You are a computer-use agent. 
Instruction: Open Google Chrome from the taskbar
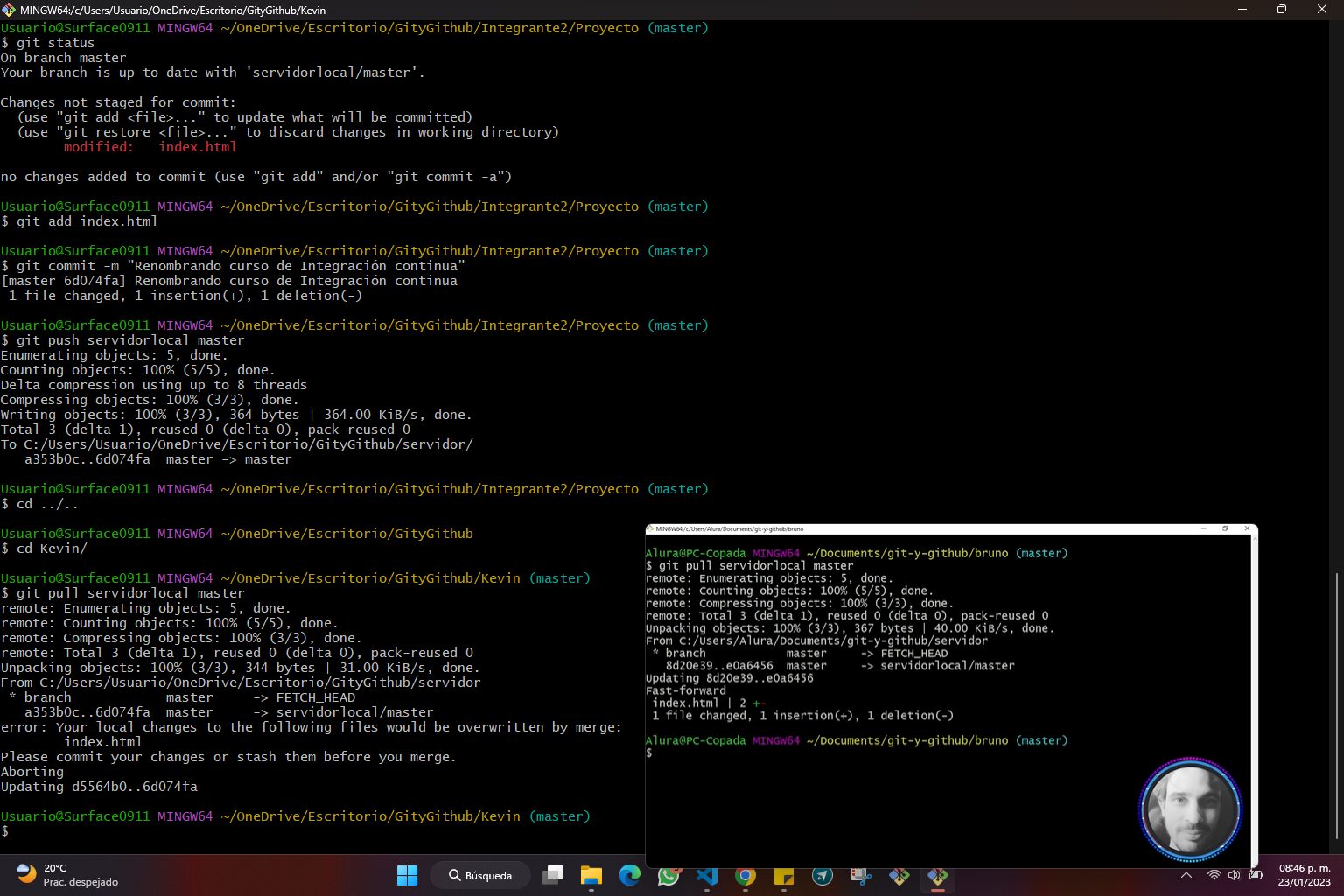[x=745, y=875]
